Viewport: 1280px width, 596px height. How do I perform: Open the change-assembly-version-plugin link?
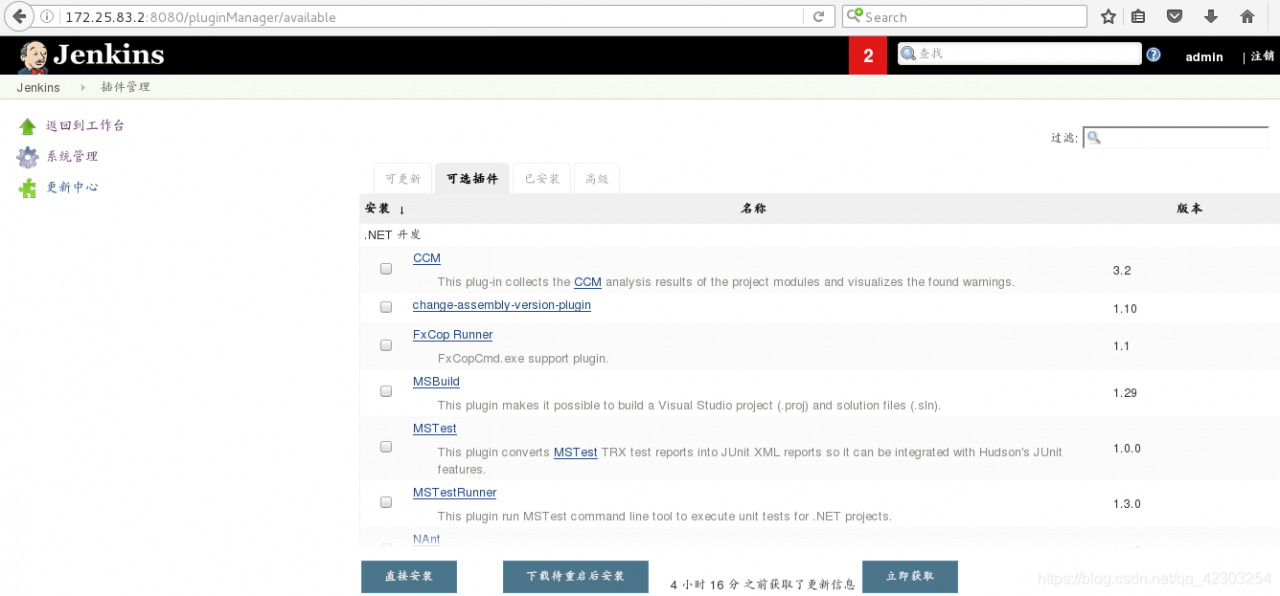[502, 305]
